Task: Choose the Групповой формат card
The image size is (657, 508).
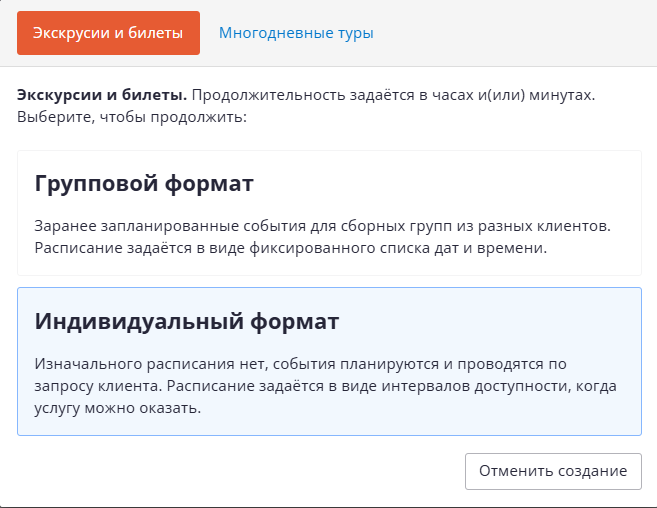Action: point(329,213)
